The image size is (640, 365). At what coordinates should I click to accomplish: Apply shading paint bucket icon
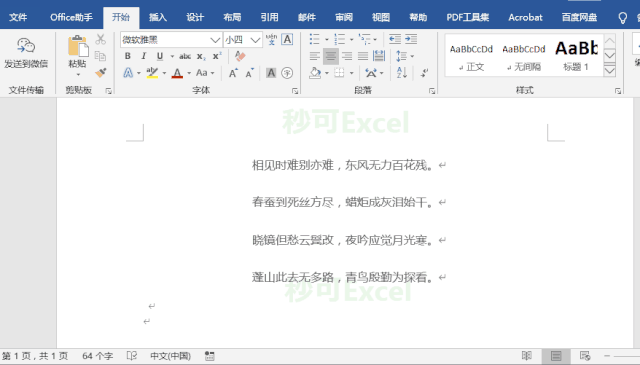(x=315, y=73)
